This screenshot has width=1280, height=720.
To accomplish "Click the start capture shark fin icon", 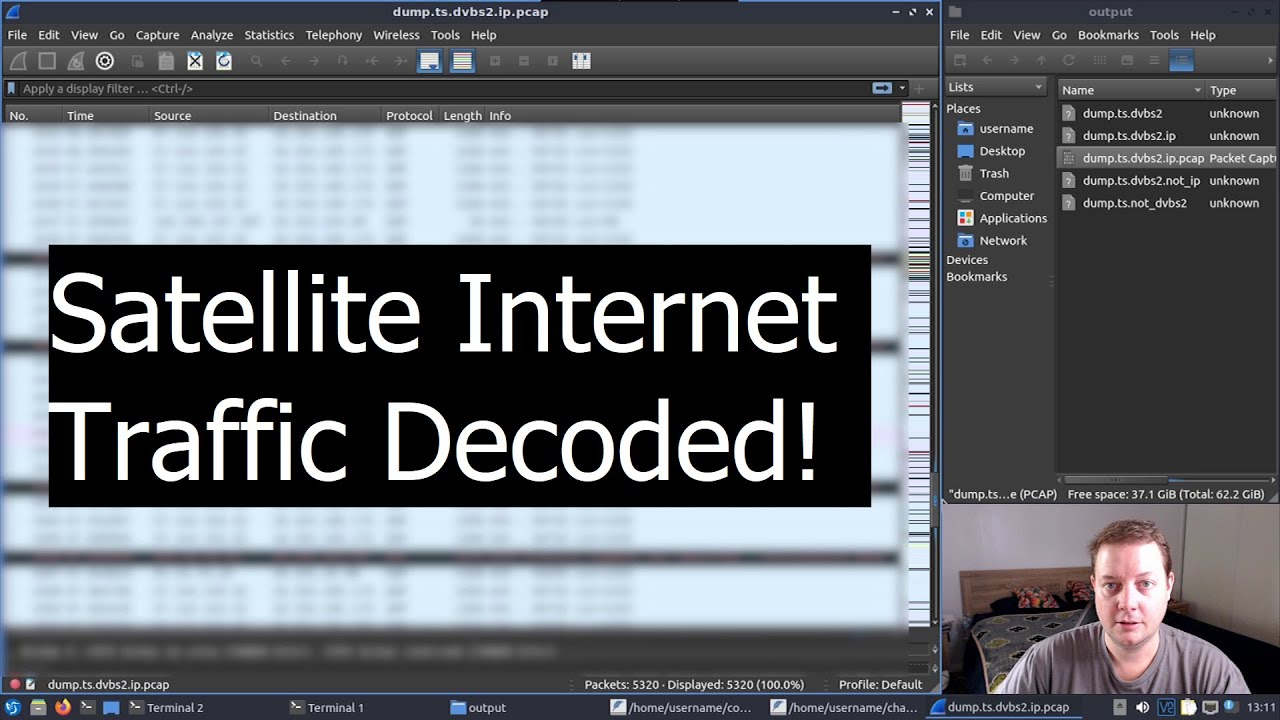I will 17,61.
